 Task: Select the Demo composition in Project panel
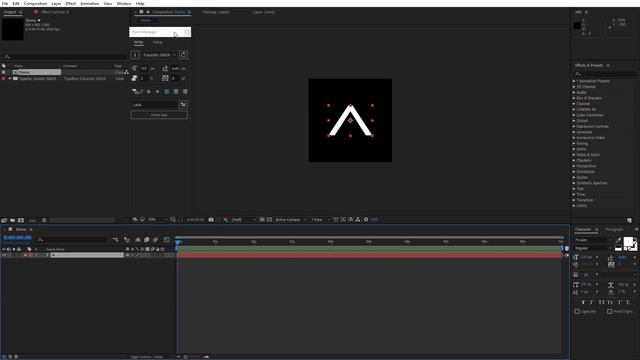(x=36, y=72)
